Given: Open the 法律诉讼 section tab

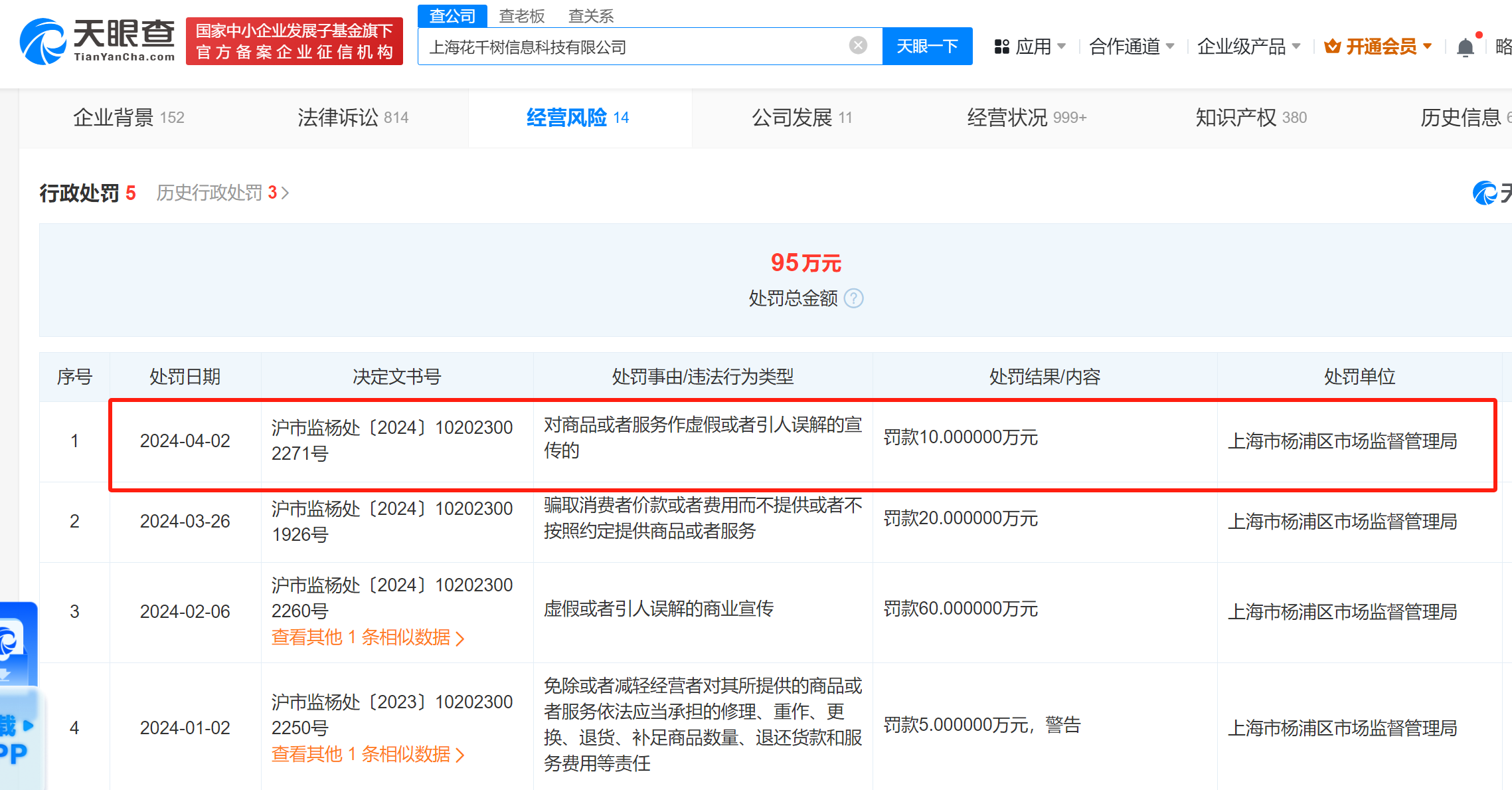Looking at the screenshot, I should [x=353, y=118].
